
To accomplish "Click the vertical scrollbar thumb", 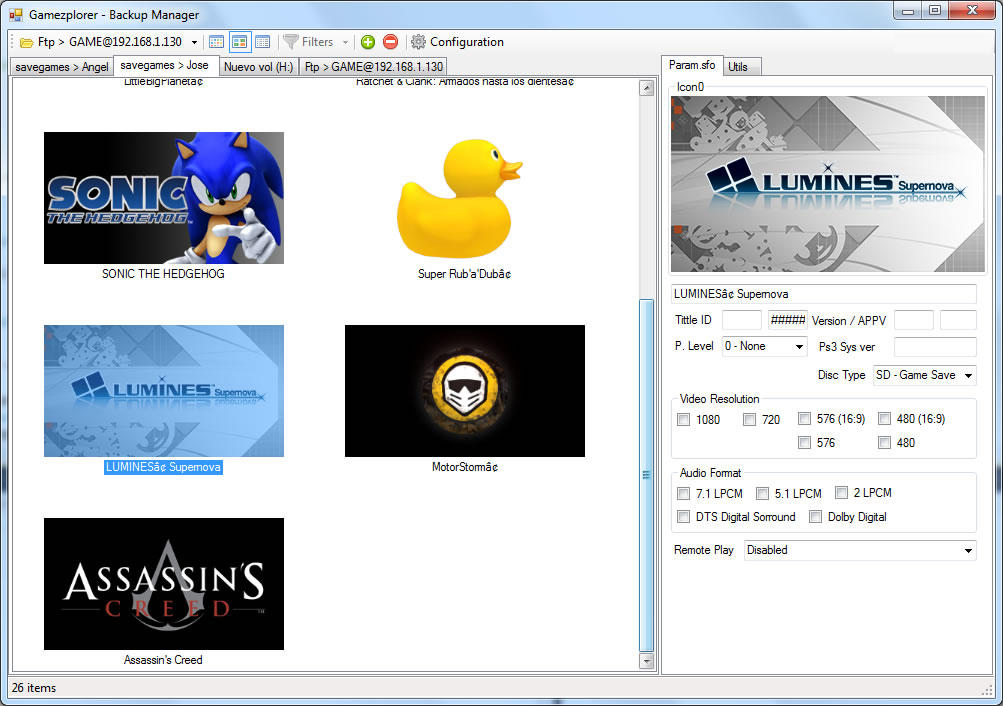I will 647,475.
